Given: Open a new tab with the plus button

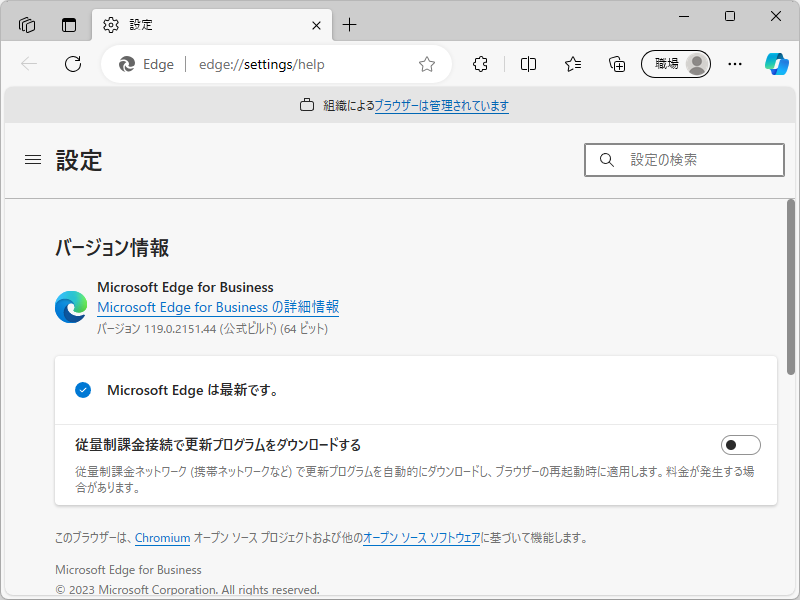Looking at the screenshot, I should click(x=347, y=25).
